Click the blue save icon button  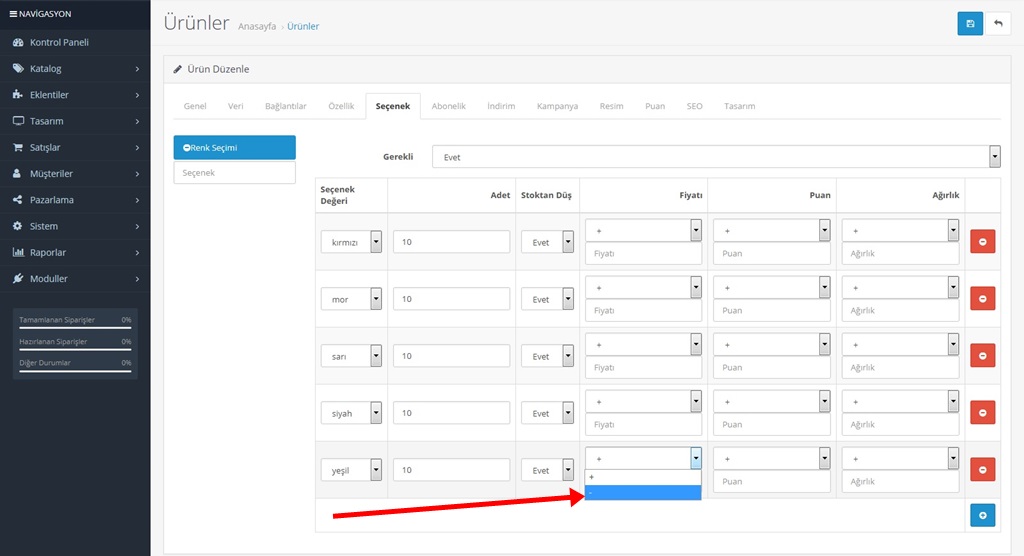(x=970, y=23)
